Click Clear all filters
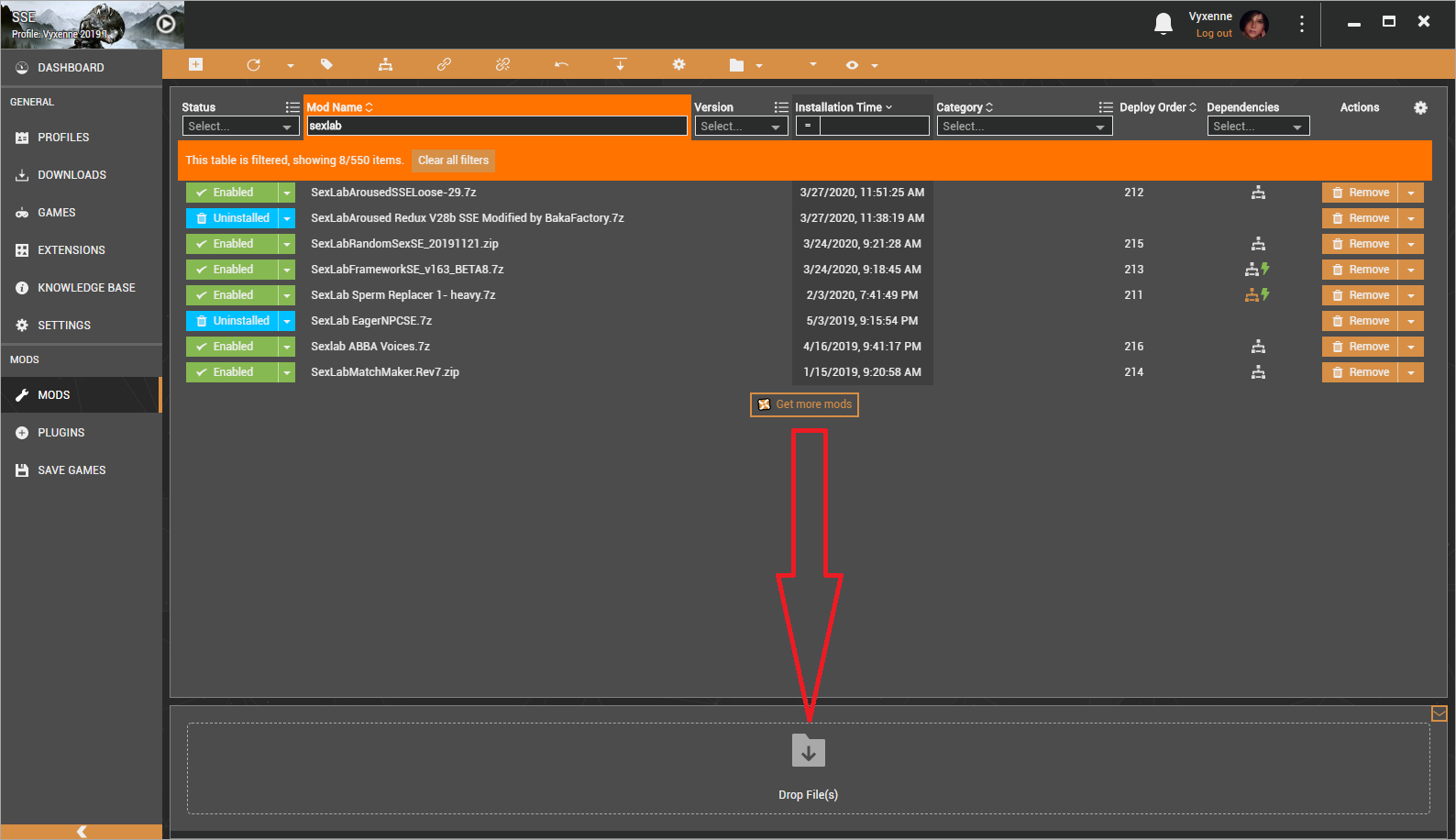The height and width of the screenshot is (840, 1456). point(453,160)
